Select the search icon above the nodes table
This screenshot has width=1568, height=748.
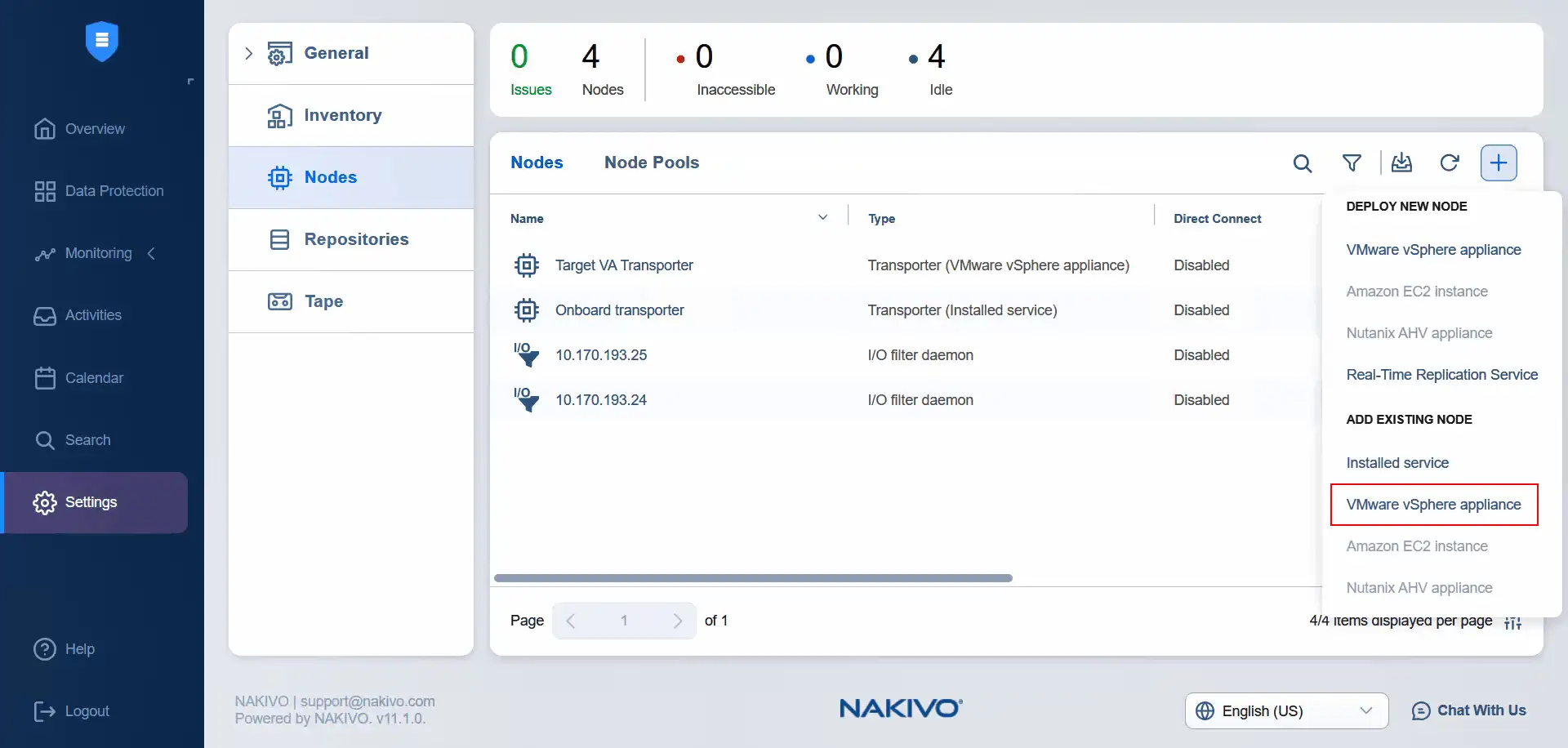point(1303,163)
